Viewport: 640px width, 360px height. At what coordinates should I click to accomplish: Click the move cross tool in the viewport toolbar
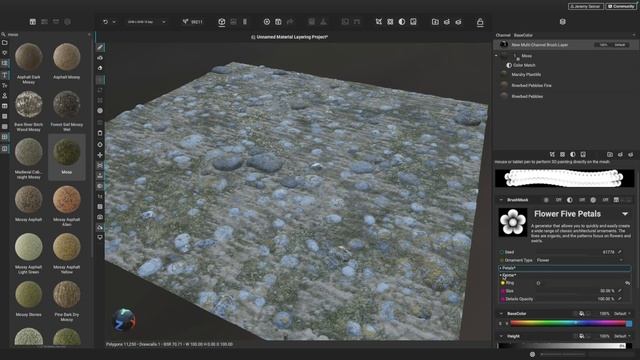pyautogui.click(x=100, y=155)
